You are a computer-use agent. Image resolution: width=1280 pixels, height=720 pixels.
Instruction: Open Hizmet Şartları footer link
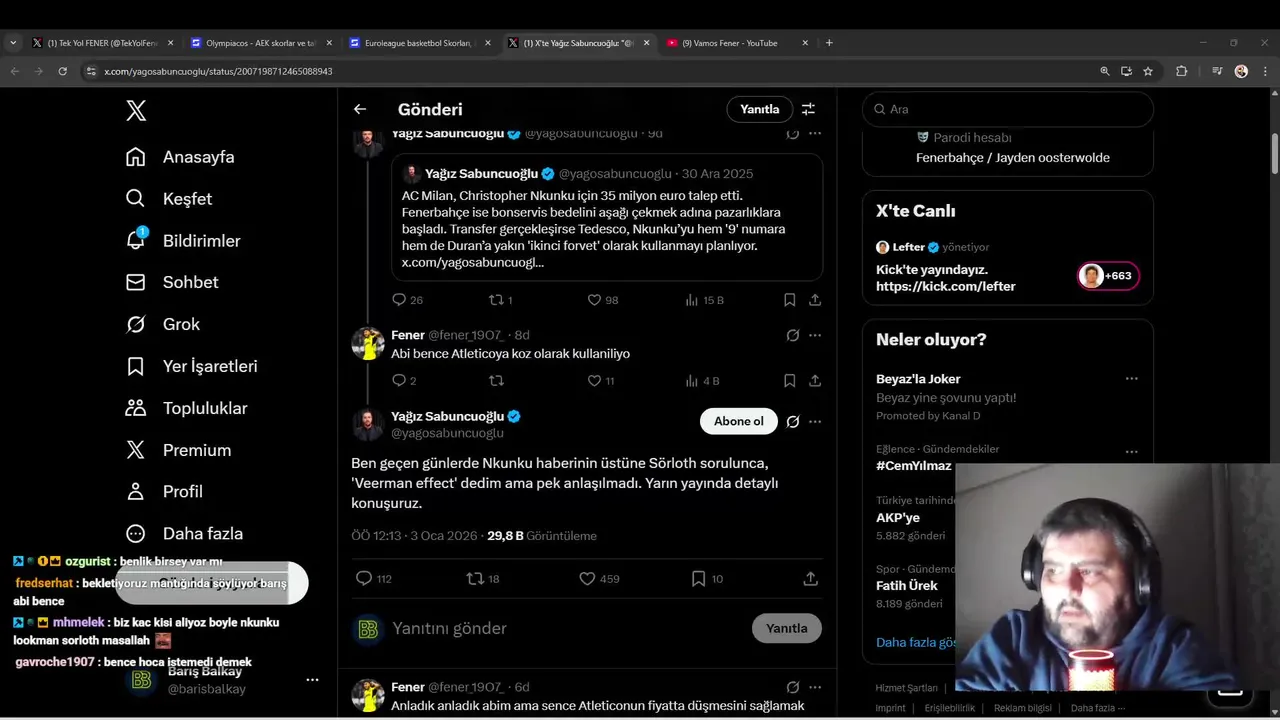click(x=906, y=688)
